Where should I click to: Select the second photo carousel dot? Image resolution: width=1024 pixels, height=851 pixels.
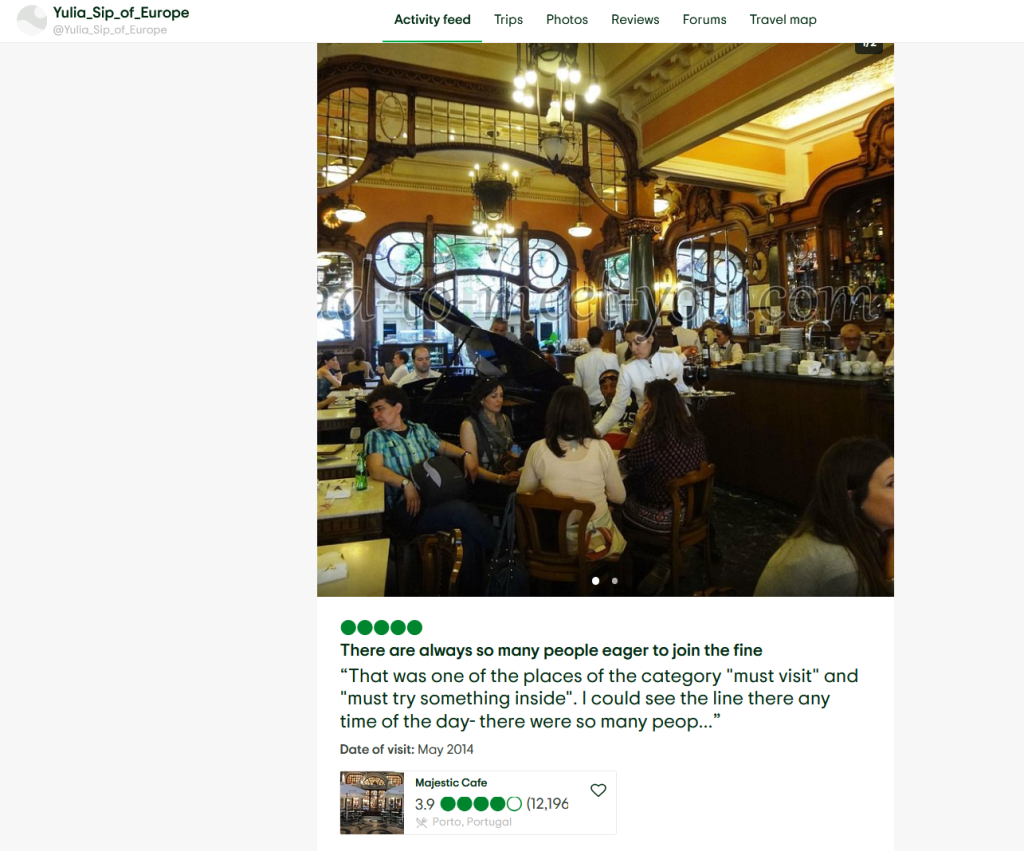tap(615, 581)
